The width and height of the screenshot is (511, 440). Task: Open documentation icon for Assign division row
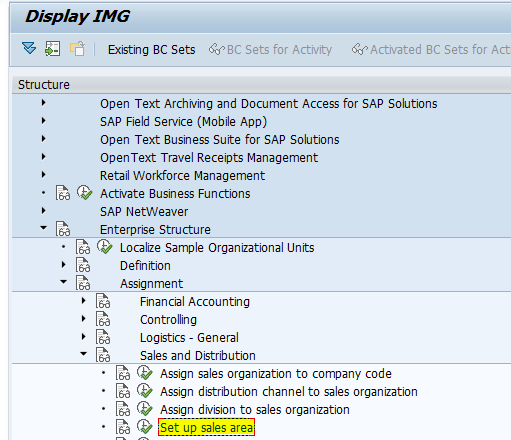[123, 409]
